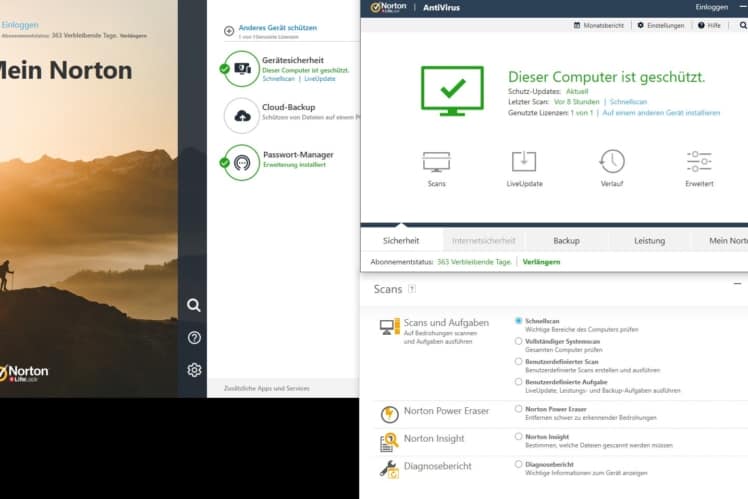The width and height of the screenshot is (748, 499).
Task: Click 'Dieser Computer ist geschützt.' headline
Action: [x=606, y=77]
